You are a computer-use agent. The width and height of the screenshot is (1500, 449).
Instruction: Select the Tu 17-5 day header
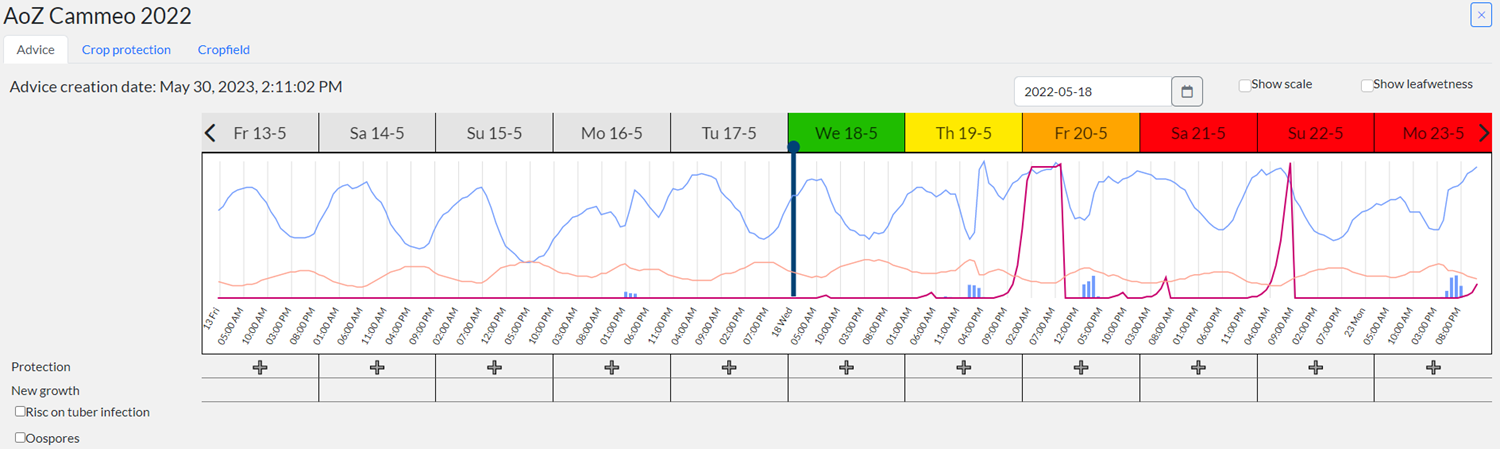729,133
